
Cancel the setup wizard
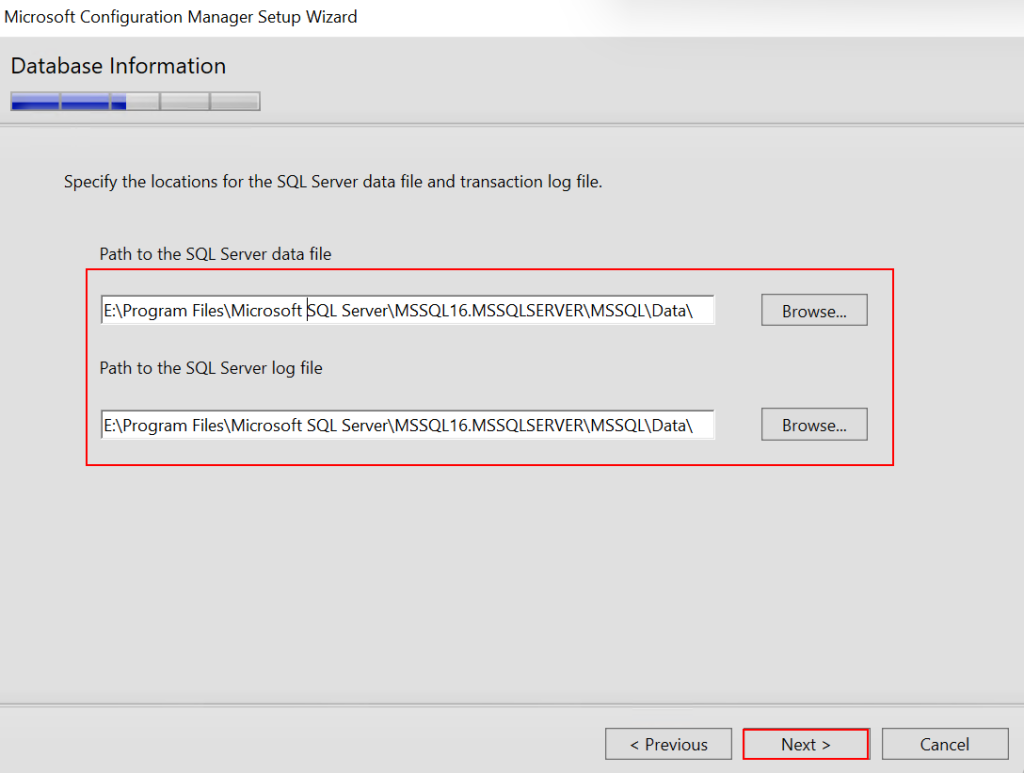click(944, 744)
